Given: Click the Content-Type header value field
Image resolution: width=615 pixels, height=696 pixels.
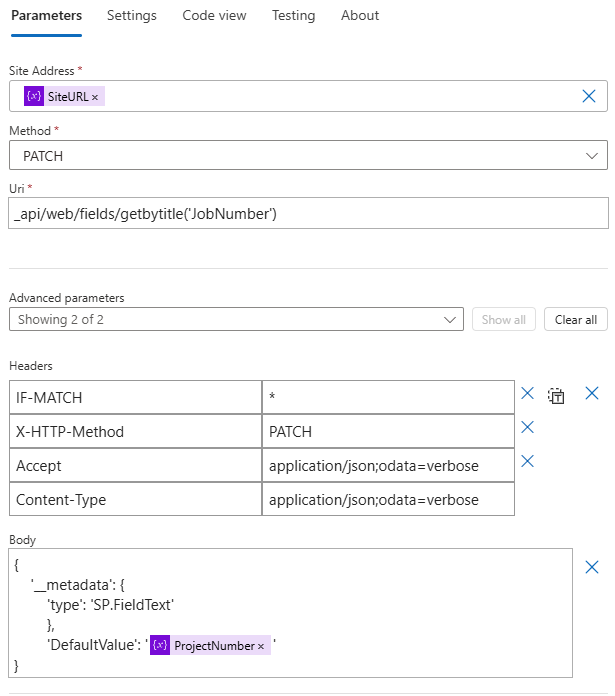Looking at the screenshot, I should coord(388,499).
